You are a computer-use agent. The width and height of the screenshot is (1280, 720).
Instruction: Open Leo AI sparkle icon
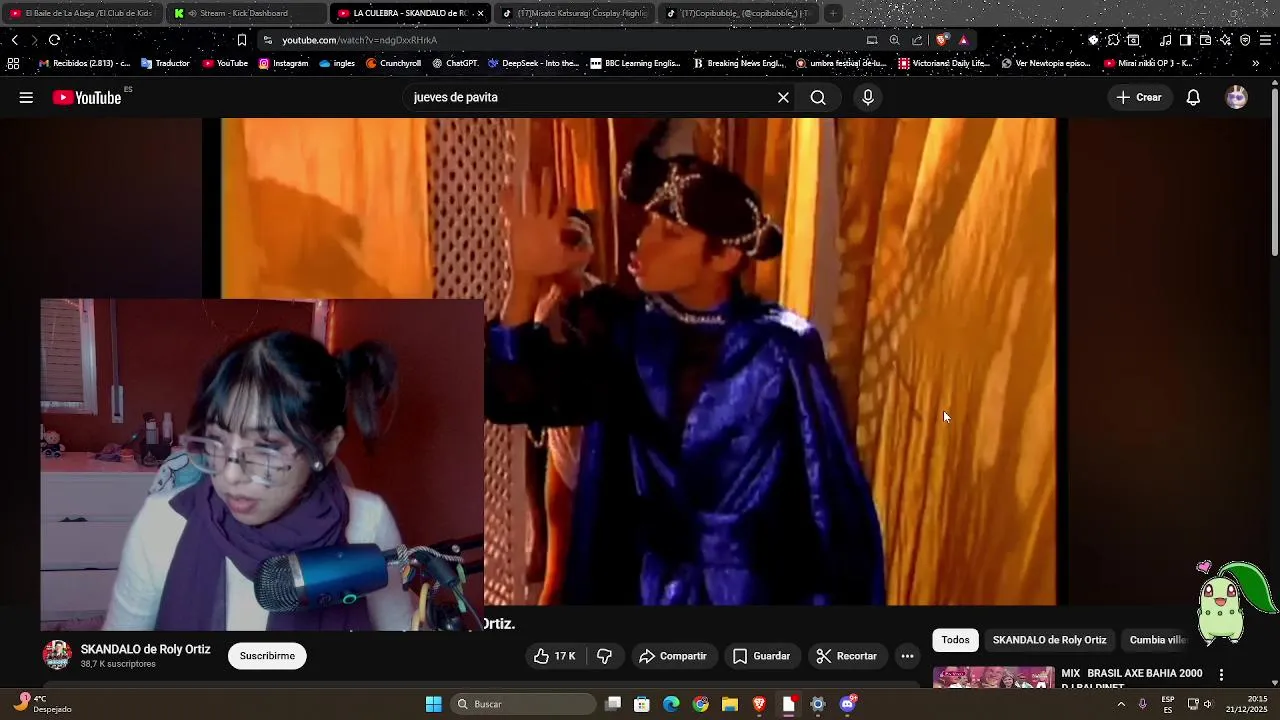pos(1225,40)
